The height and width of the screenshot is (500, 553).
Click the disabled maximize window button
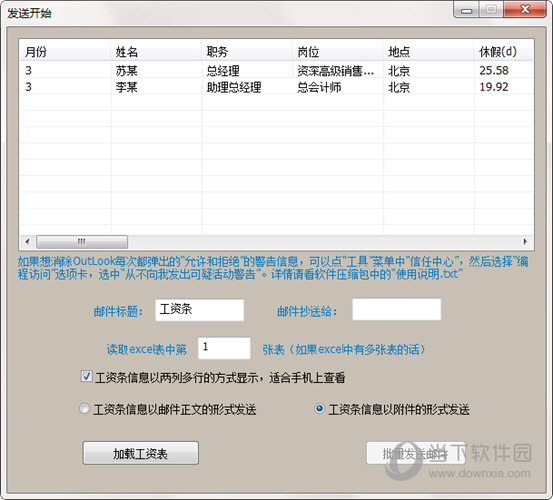coord(491,10)
